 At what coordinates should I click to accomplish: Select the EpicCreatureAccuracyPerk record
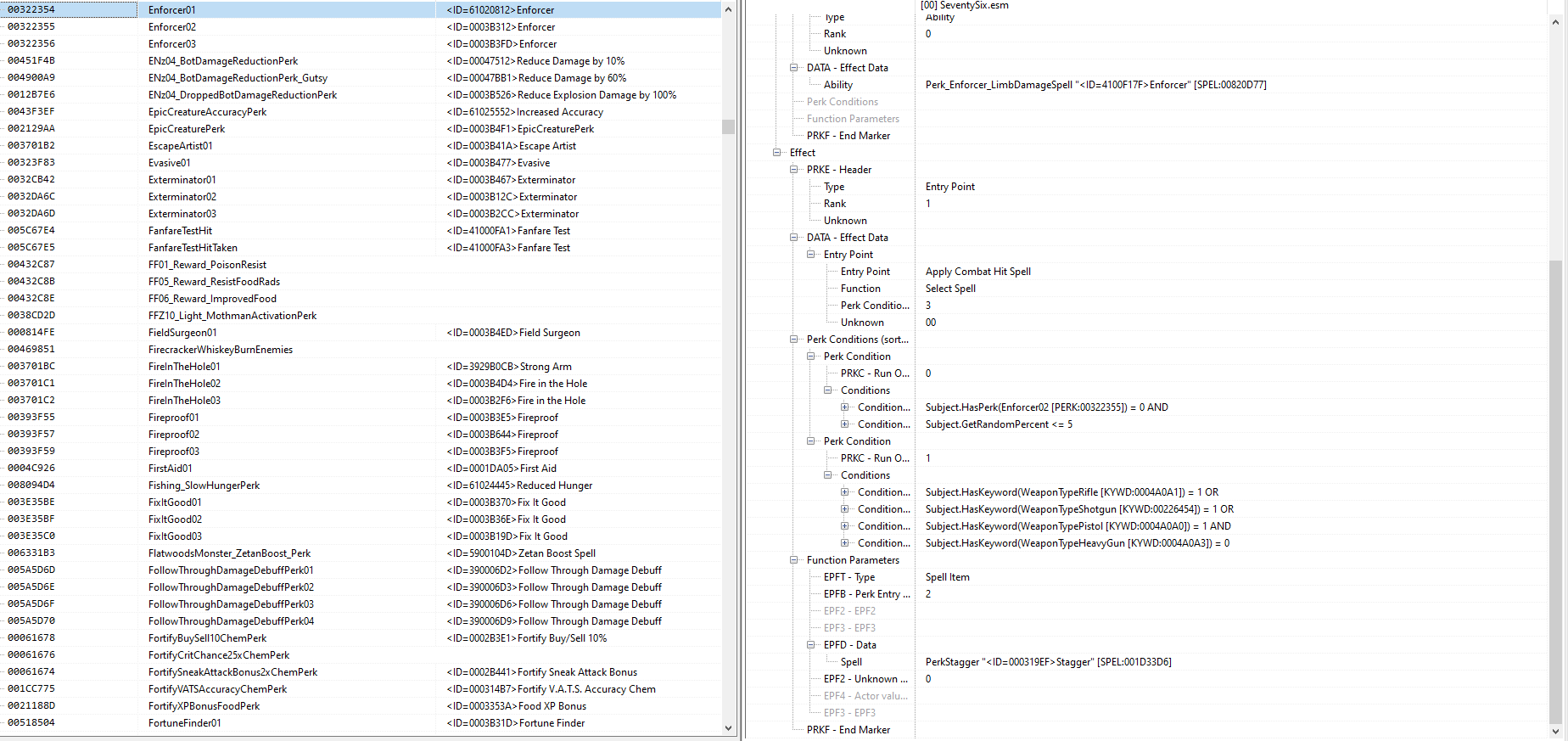click(361, 112)
